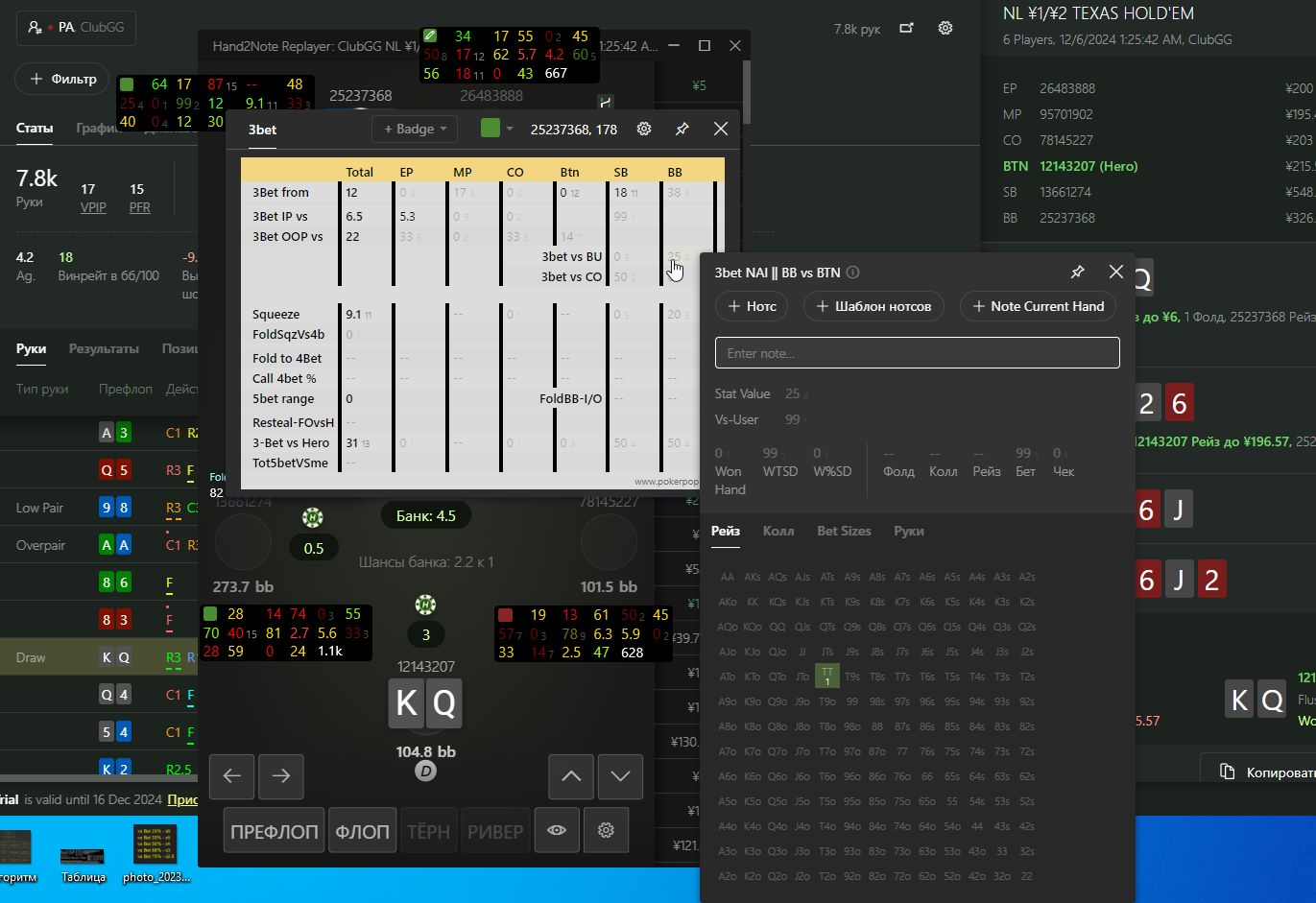1316x903 pixels.
Task: Open replayer settings gear next to eye
Action: [x=606, y=830]
